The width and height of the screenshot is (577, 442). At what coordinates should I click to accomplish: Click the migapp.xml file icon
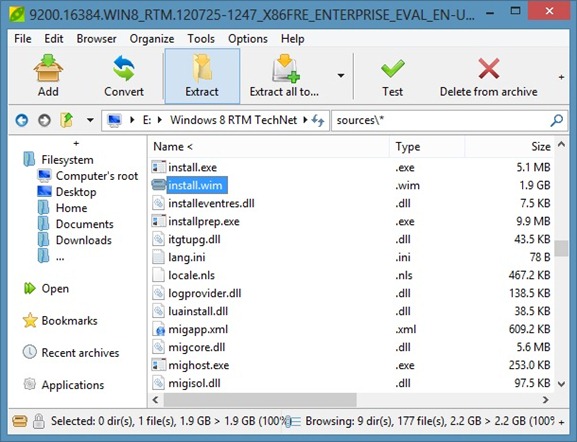pyautogui.click(x=159, y=329)
